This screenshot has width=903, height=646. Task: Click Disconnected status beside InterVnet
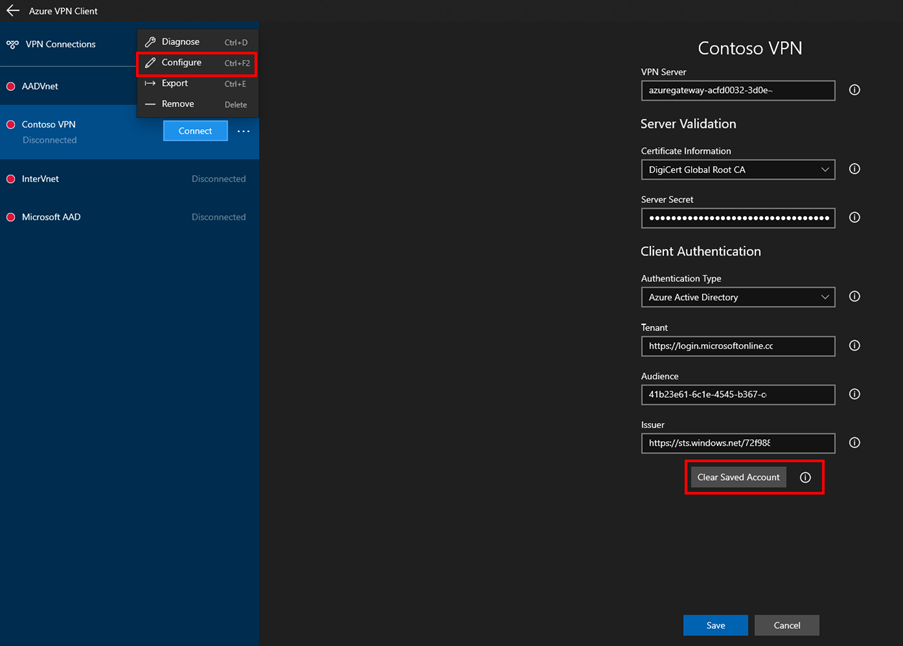point(219,179)
